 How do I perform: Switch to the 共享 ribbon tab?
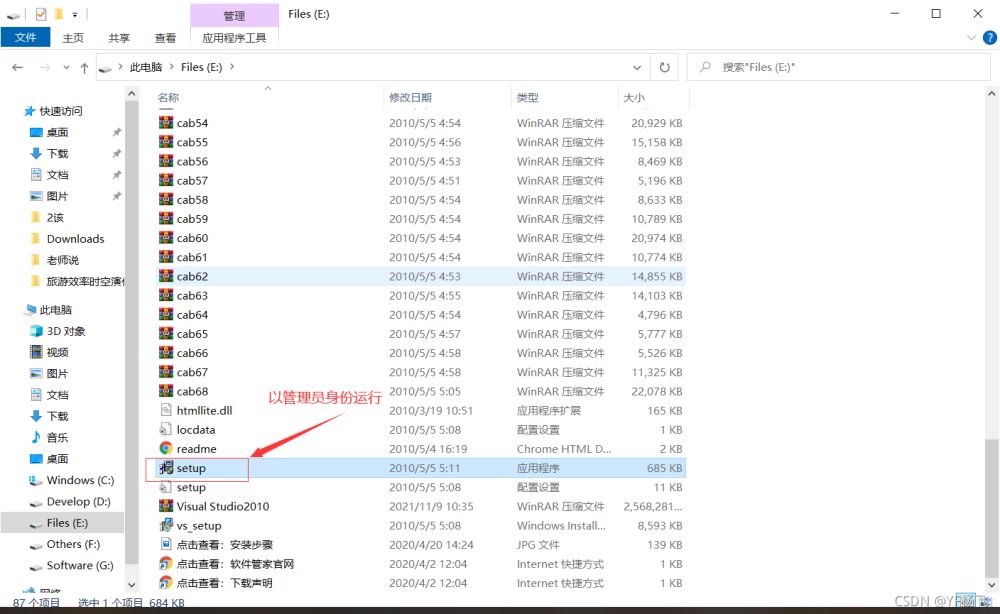[119, 38]
